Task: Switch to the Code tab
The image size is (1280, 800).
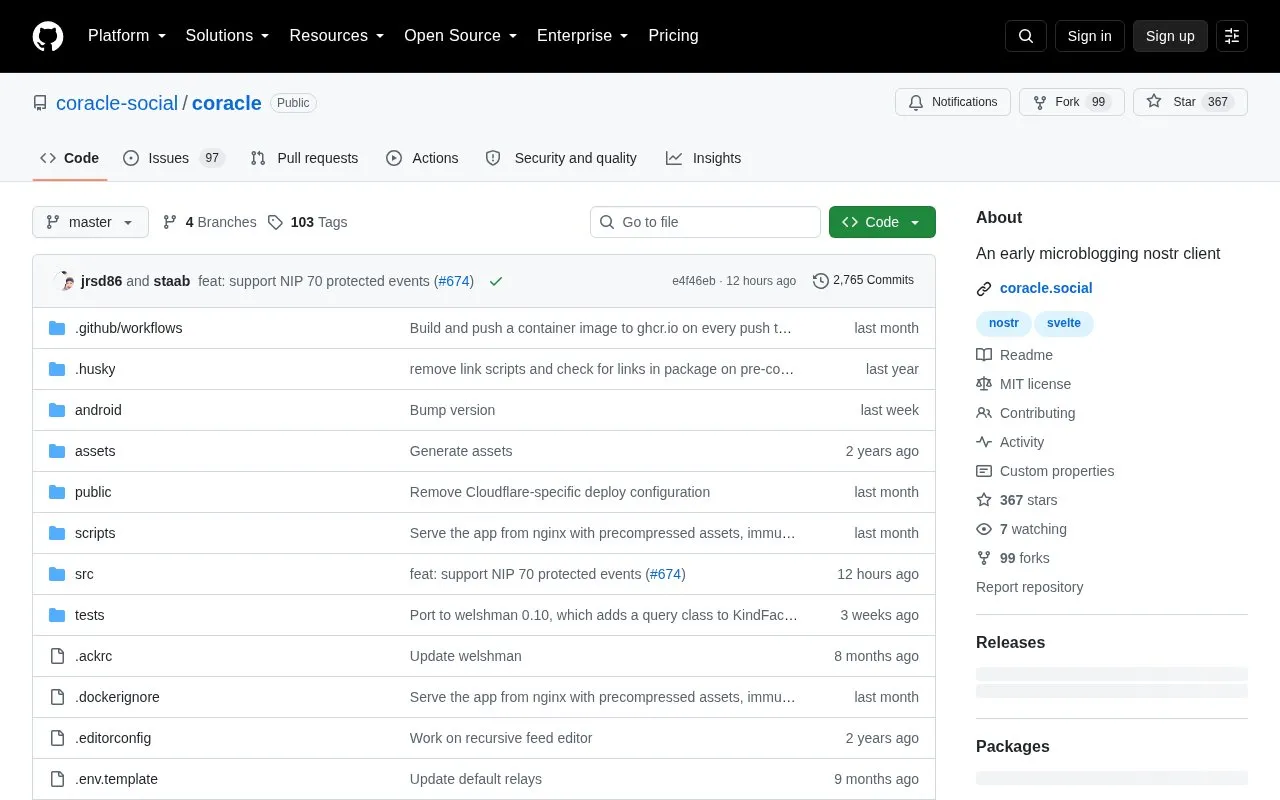Action: point(70,158)
